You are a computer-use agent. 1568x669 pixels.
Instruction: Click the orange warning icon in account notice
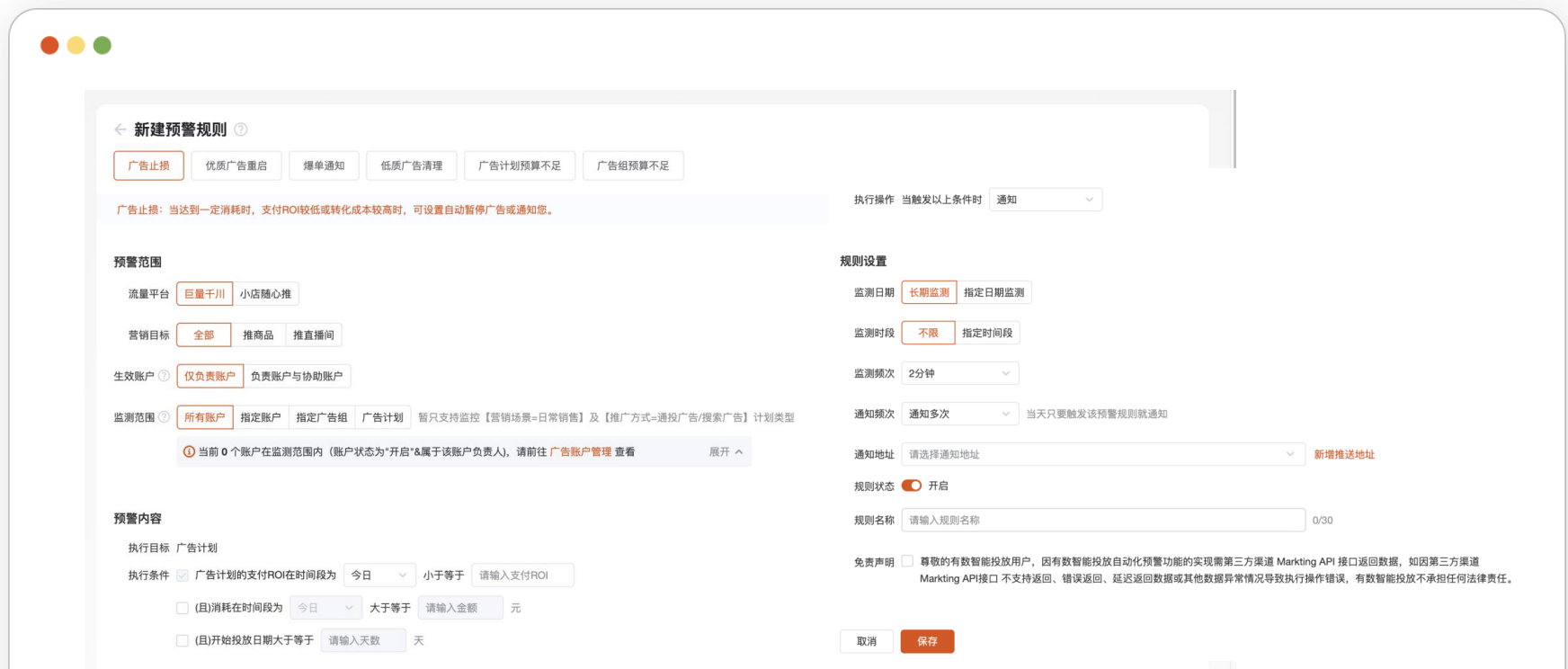click(189, 452)
